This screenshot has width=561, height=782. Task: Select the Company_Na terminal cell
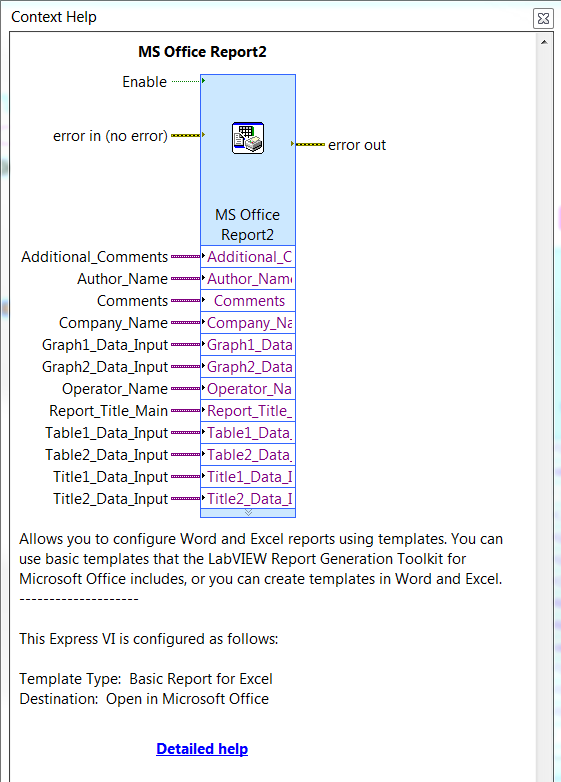[x=248, y=322]
